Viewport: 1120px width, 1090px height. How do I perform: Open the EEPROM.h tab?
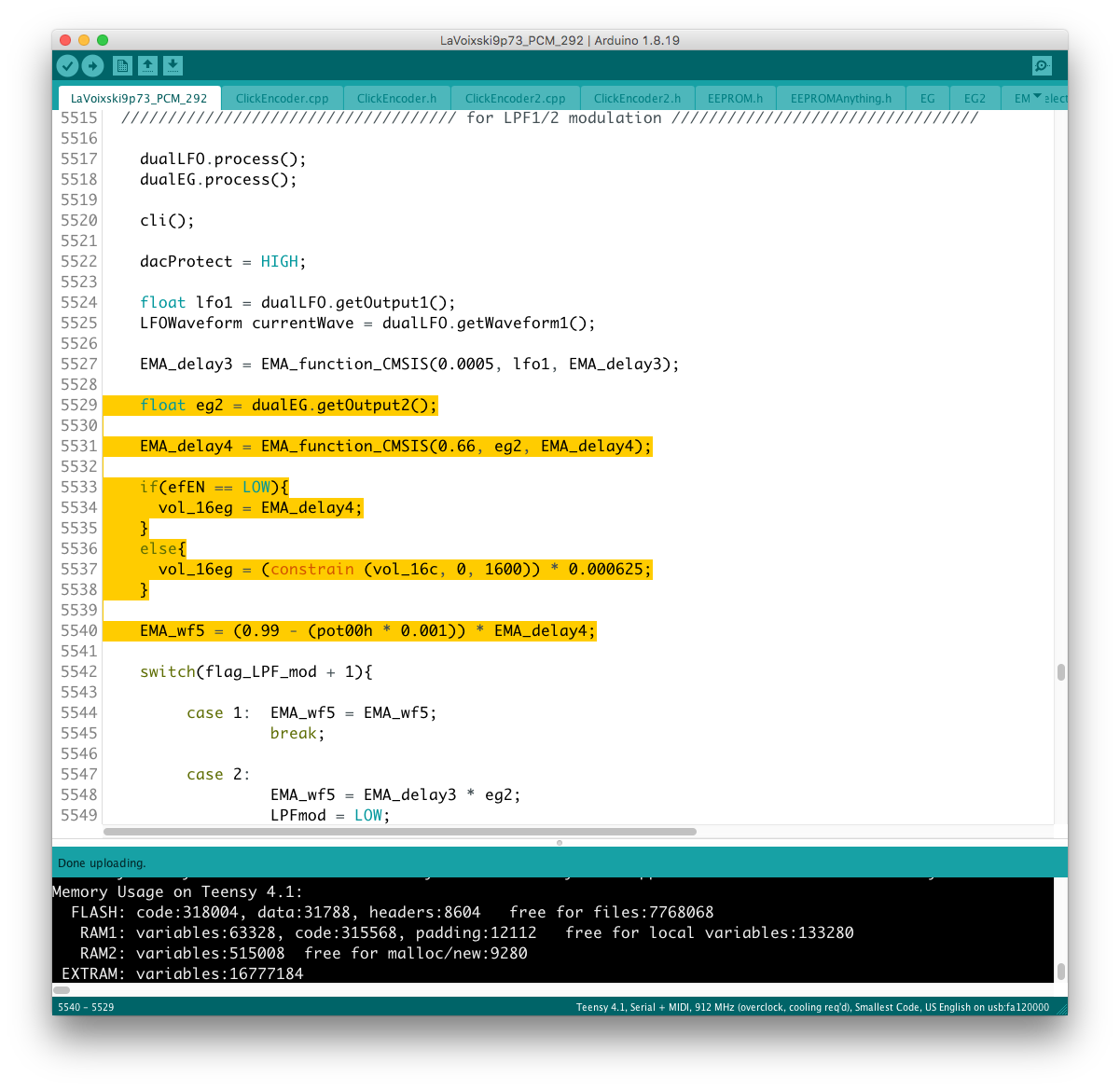735,98
